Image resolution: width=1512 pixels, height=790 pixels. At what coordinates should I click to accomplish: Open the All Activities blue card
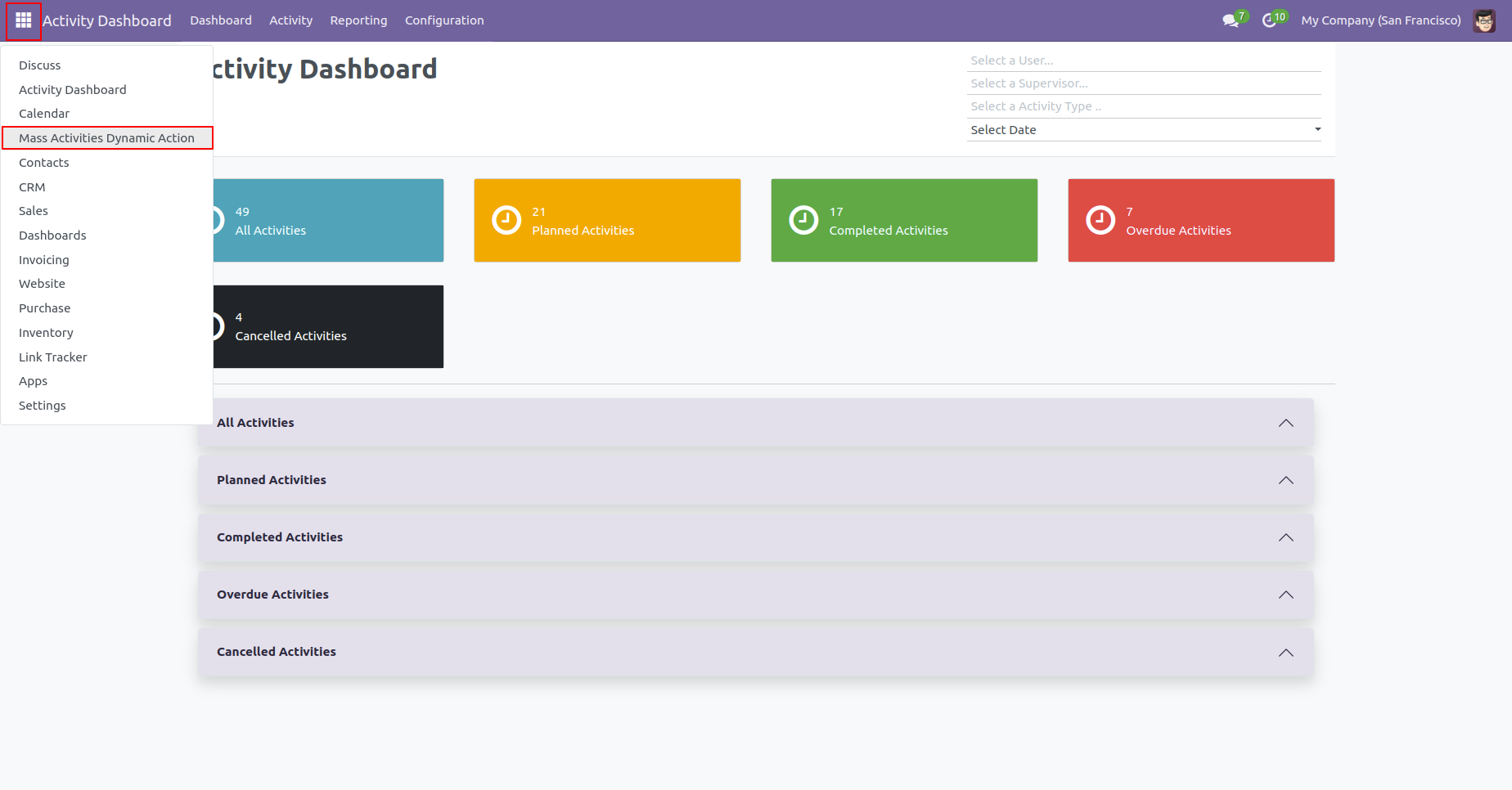coord(328,221)
